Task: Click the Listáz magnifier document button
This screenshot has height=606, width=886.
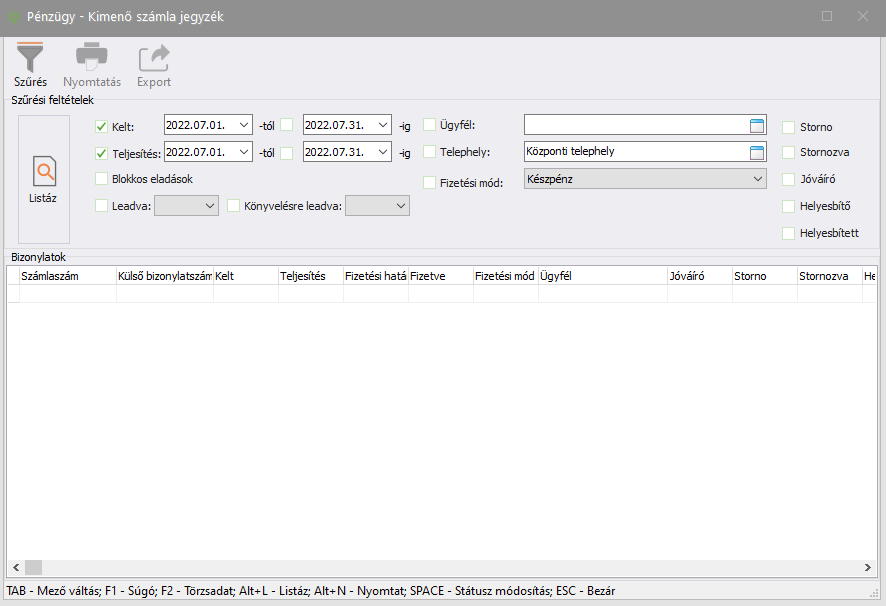Action: [x=44, y=179]
